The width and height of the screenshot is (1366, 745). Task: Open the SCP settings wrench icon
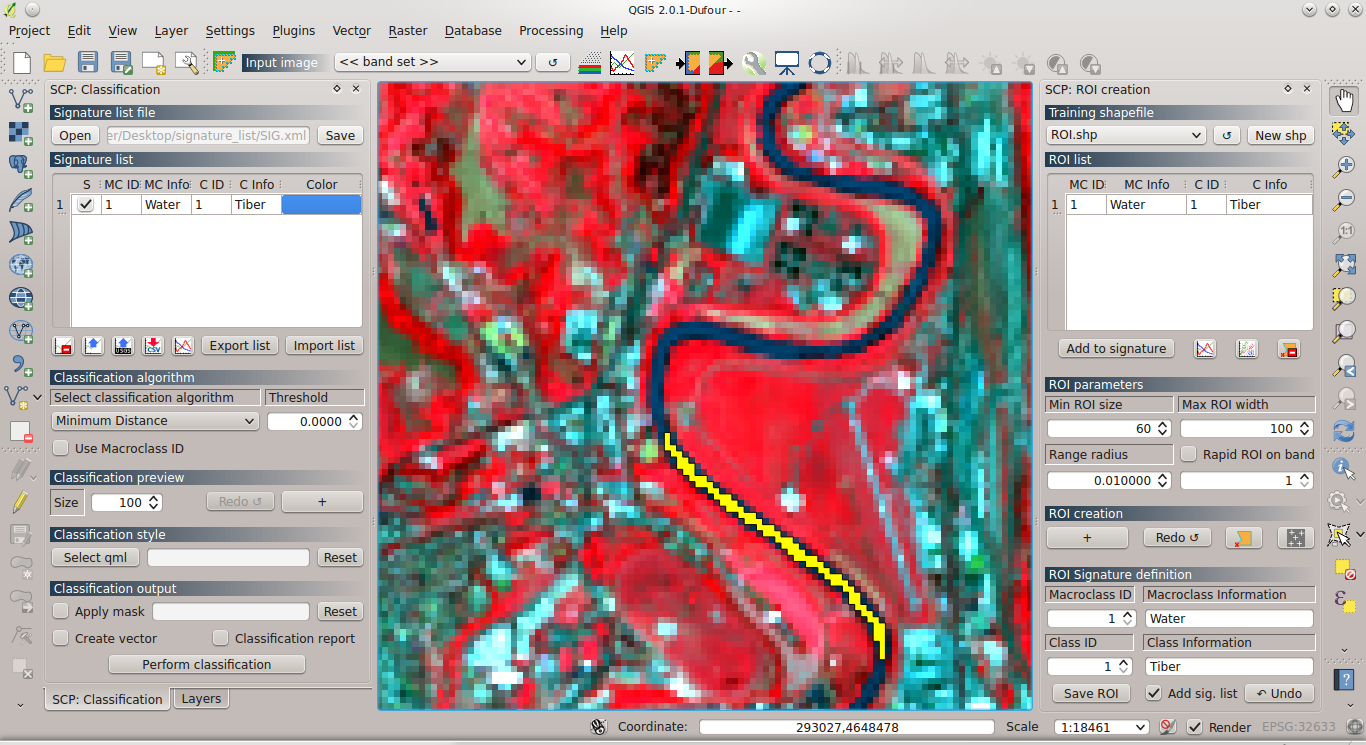pyautogui.click(x=755, y=62)
